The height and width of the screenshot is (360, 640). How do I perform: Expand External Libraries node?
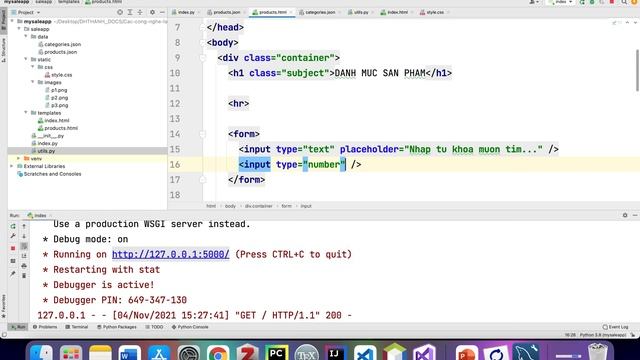coord(12,166)
